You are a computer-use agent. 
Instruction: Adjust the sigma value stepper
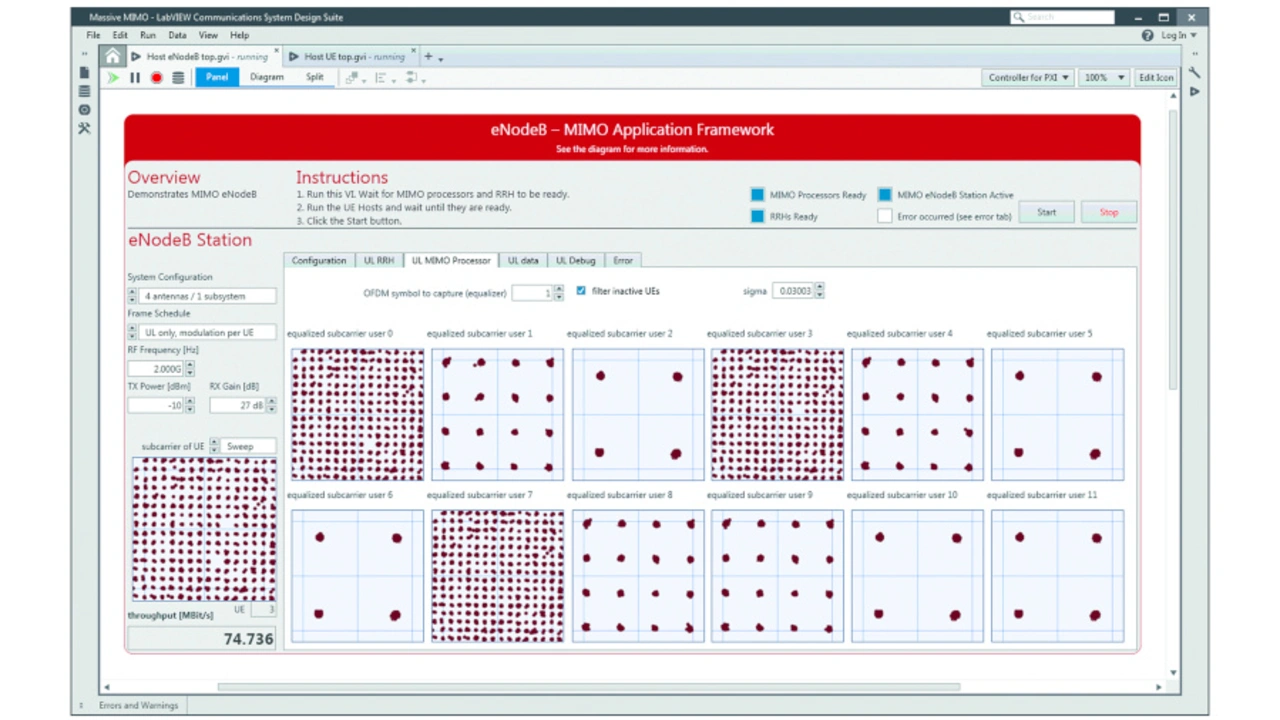(x=820, y=291)
